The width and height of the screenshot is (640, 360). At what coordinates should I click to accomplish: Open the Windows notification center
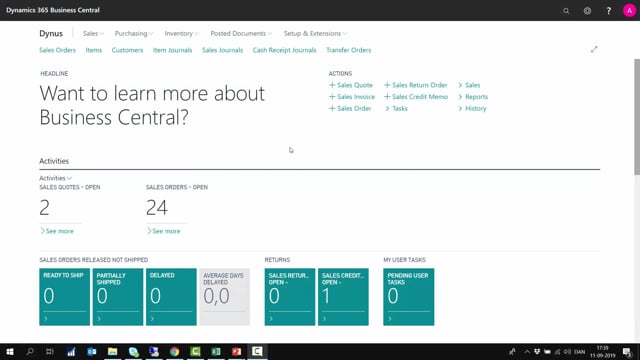(627, 351)
